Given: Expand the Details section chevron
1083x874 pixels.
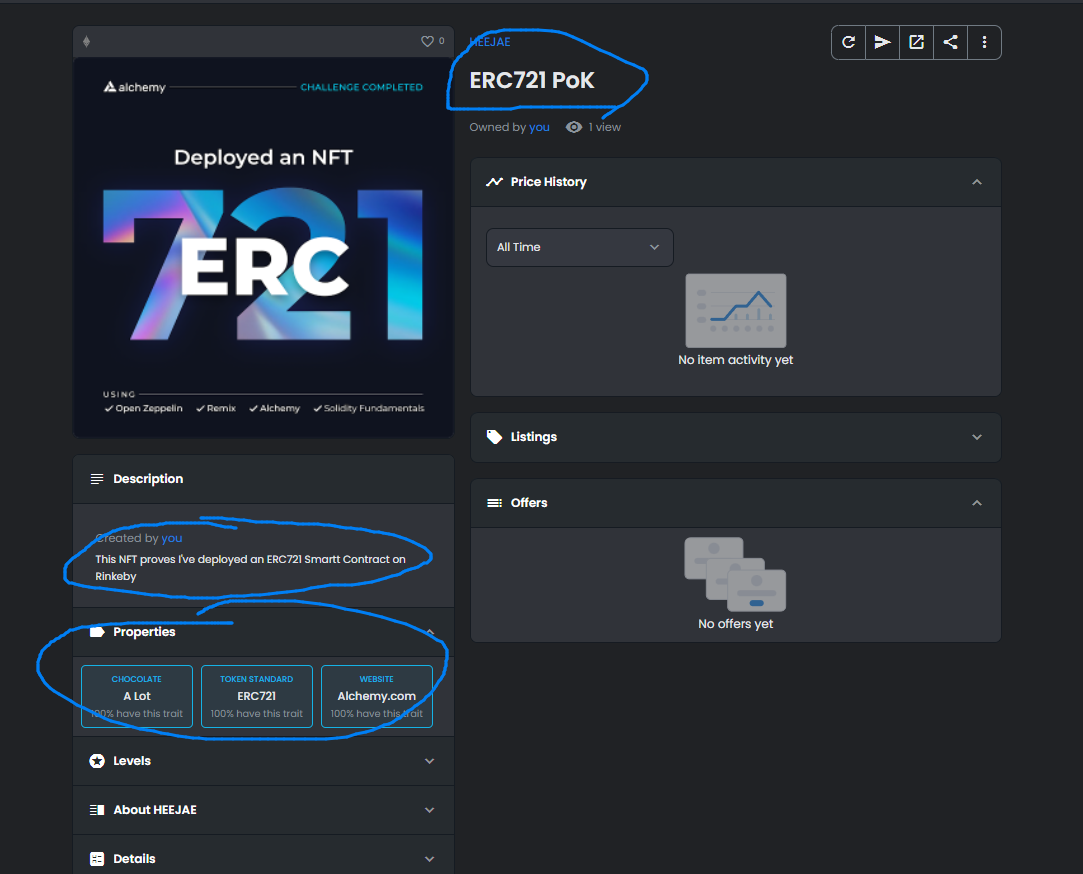Looking at the screenshot, I should point(430,859).
